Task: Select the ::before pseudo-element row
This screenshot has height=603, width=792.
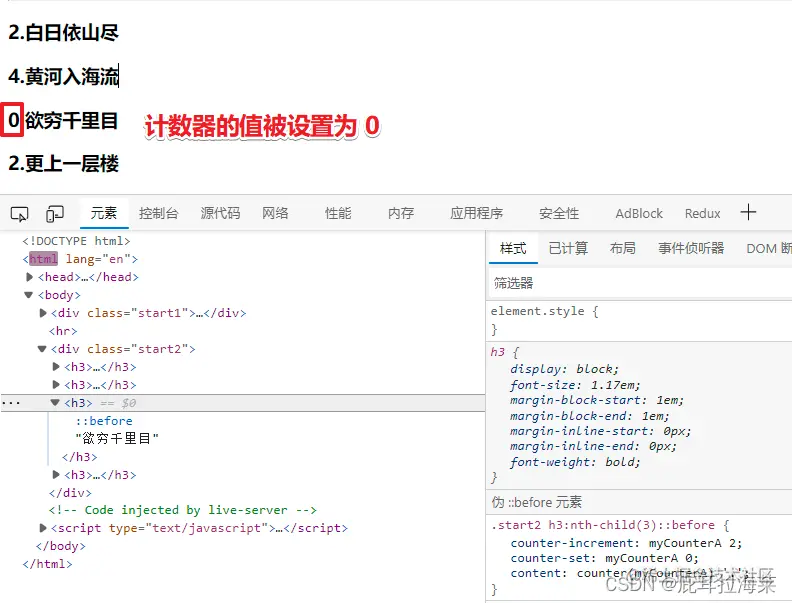Action: pyautogui.click(x=104, y=421)
